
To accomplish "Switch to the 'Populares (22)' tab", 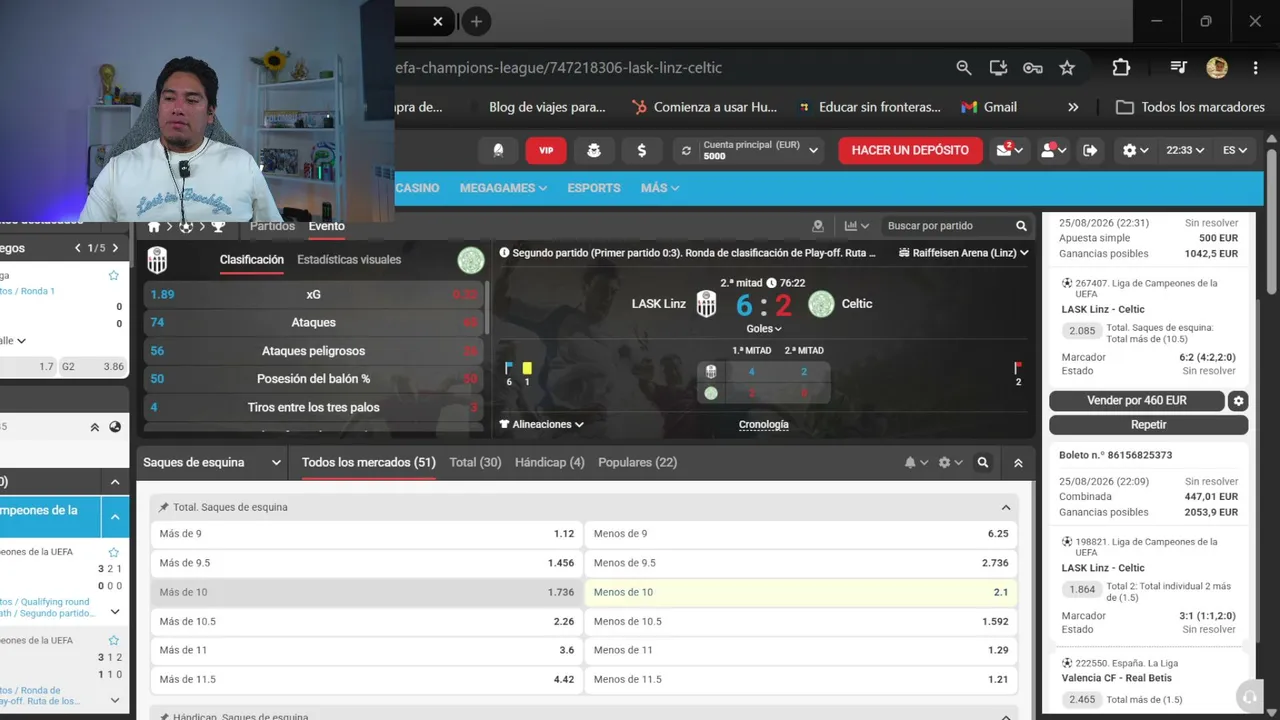I will [638, 463].
